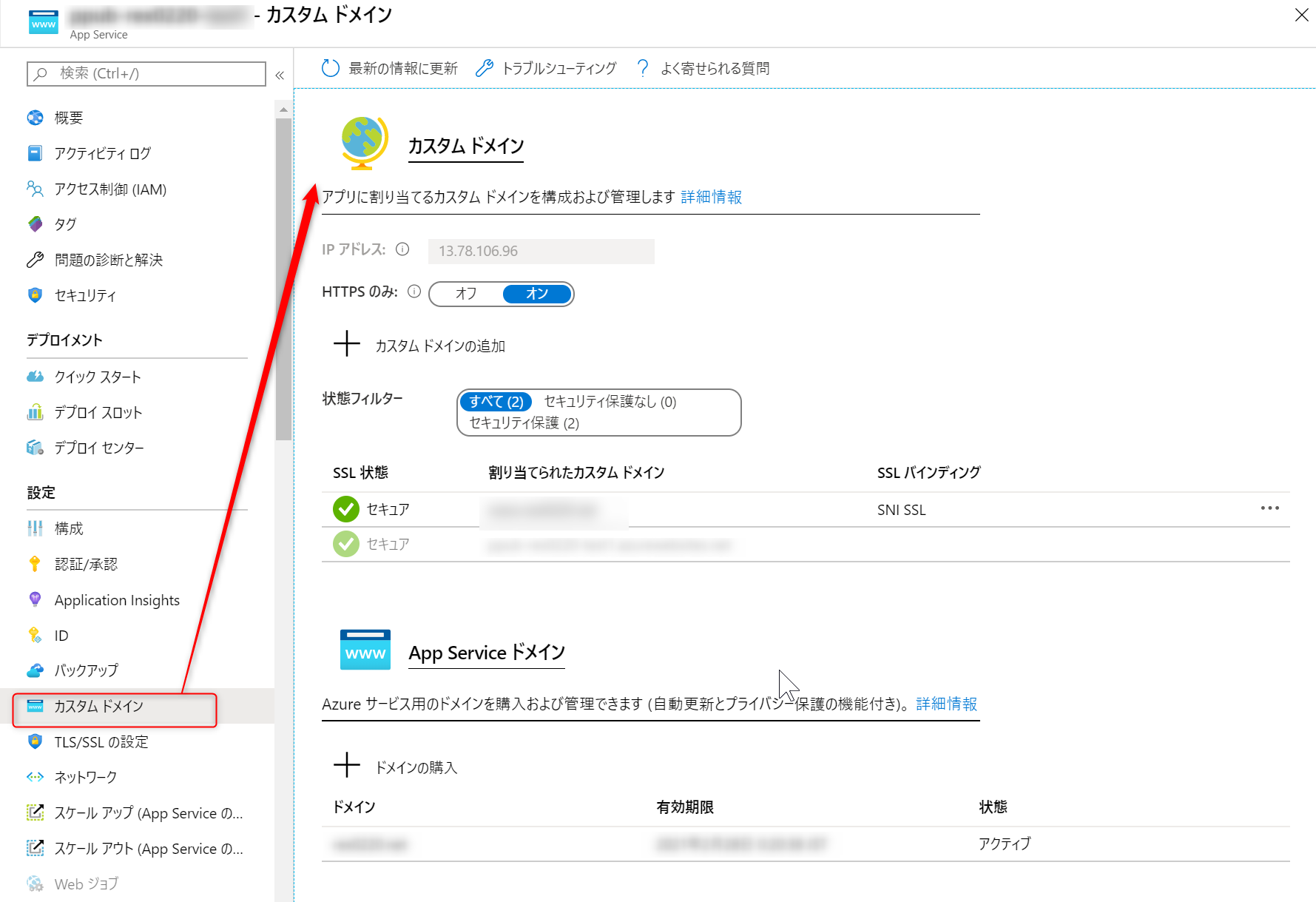Click the トラブルシューティング text button
Viewport: 1316px width, 902px height.
tap(559, 68)
